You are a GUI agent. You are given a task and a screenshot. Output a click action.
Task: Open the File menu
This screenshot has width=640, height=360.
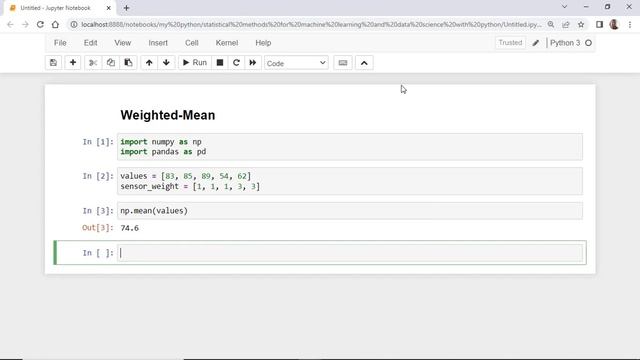pyautogui.click(x=60, y=43)
